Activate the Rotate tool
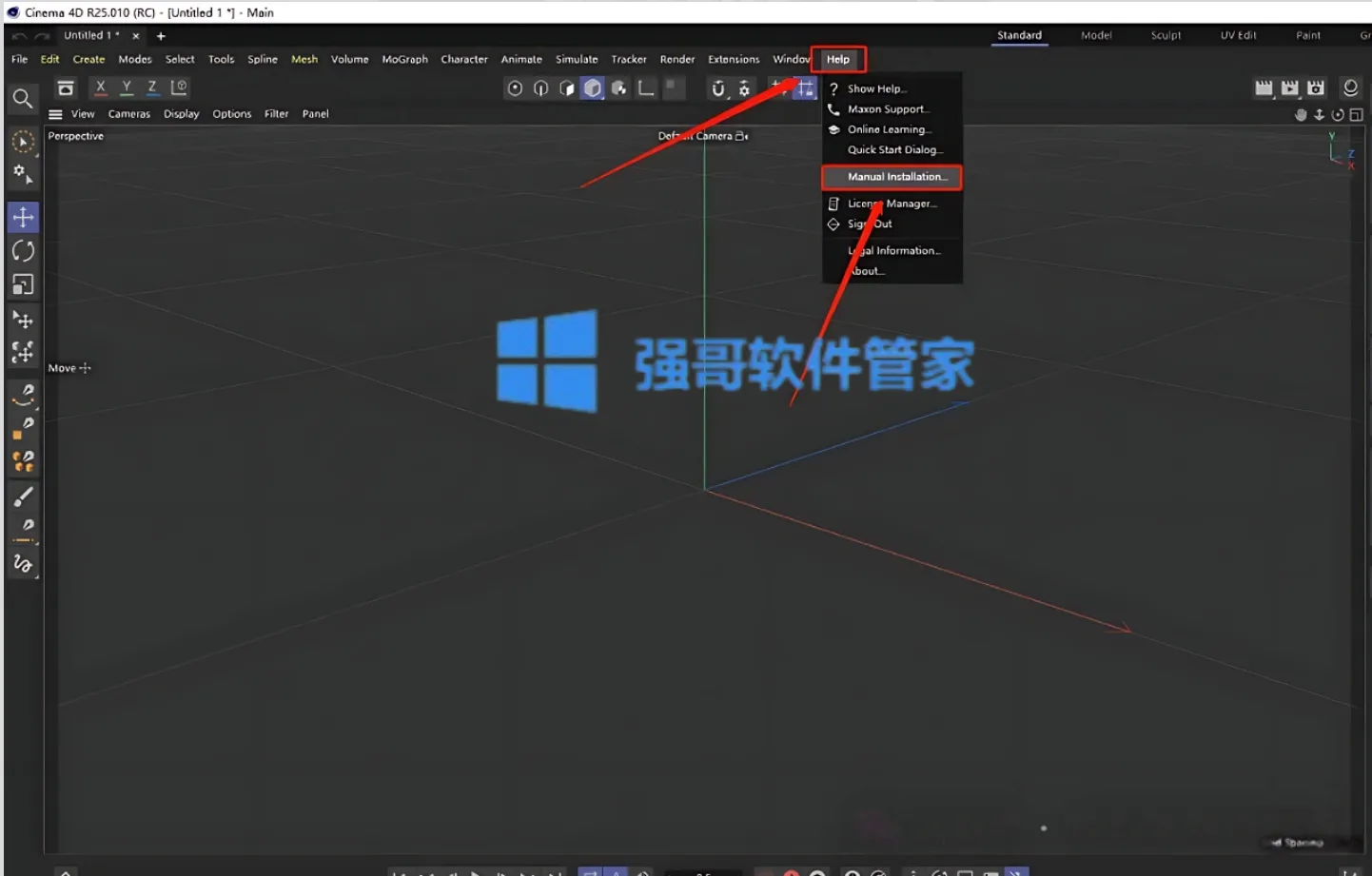Viewport: 1372px width, 876px height. [23, 251]
